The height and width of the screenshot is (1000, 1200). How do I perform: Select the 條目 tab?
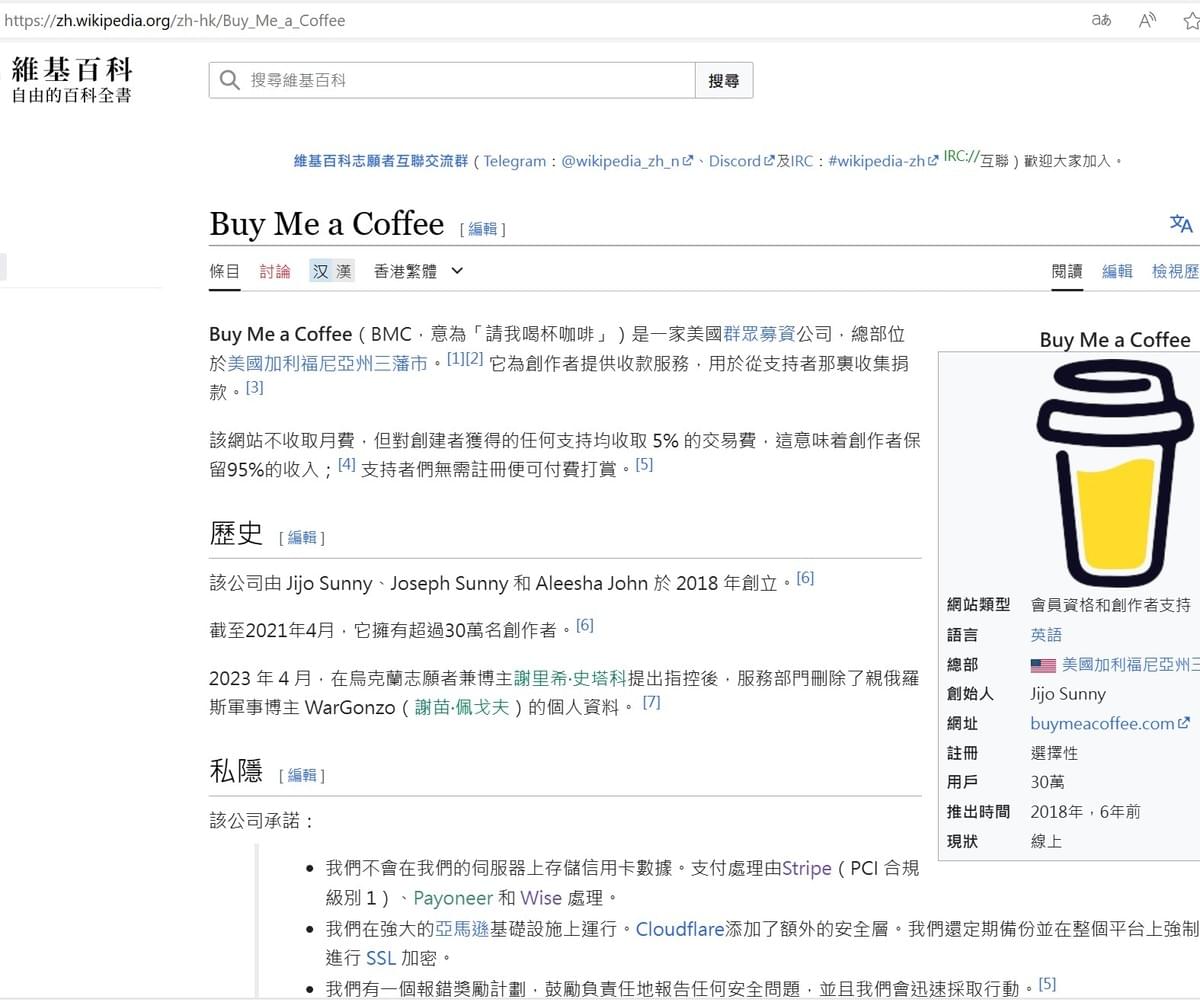tap(224, 271)
